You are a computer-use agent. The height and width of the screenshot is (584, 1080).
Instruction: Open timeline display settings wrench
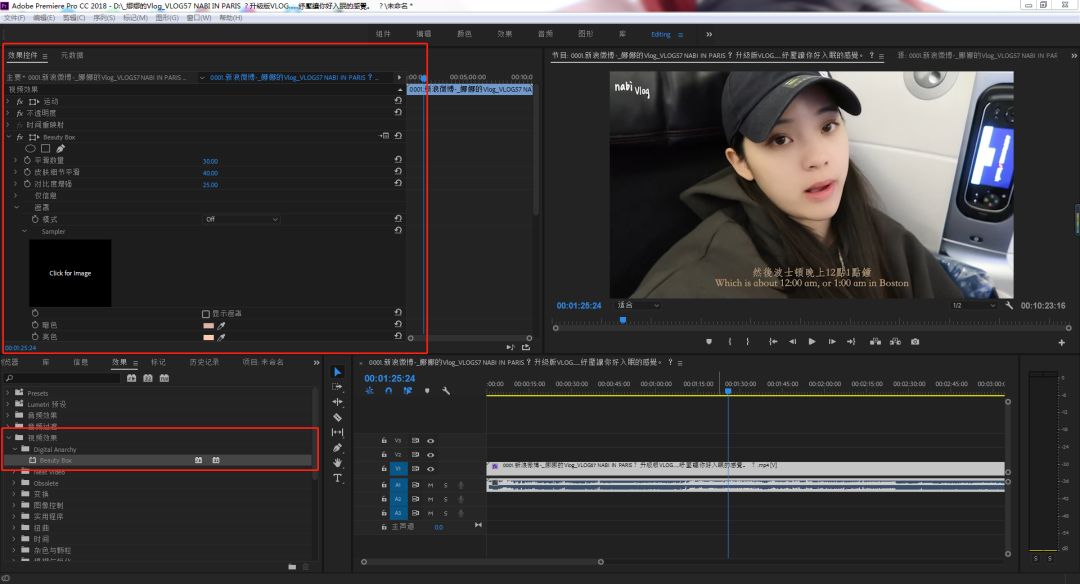[446, 390]
